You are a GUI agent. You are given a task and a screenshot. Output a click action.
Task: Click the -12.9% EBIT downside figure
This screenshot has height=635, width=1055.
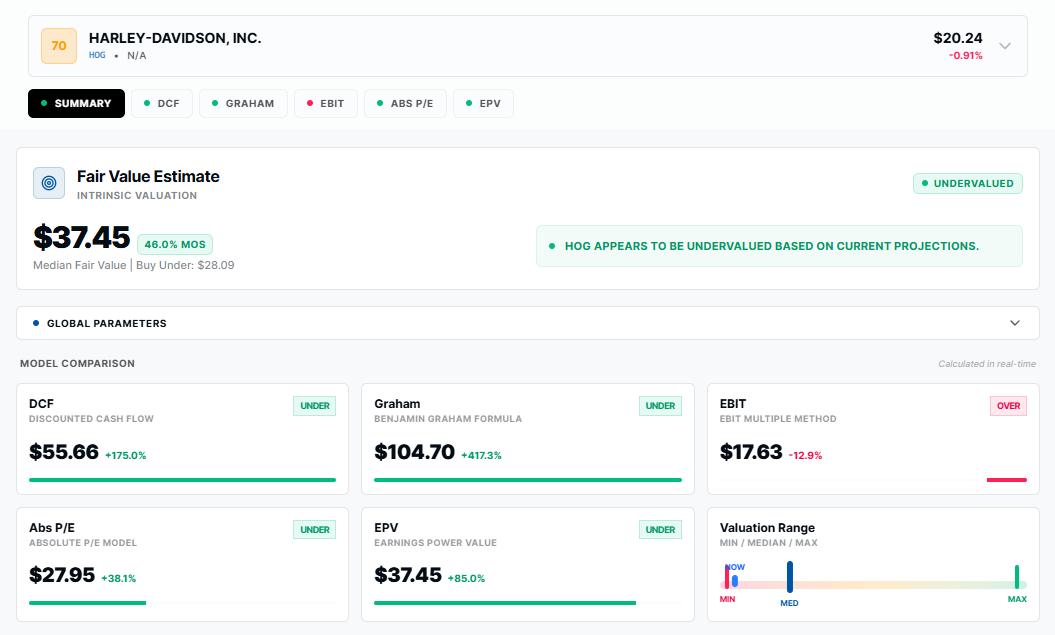coord(805,455)
